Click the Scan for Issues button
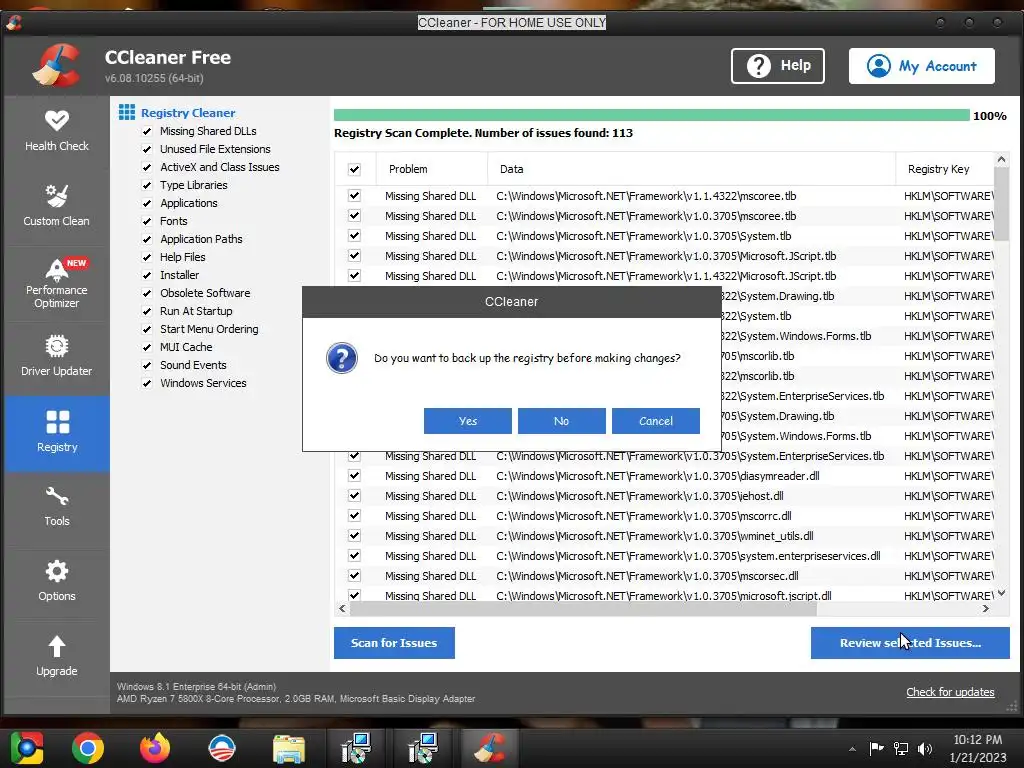The width and height of the screenshot is (1024, 768). [x=394, y=643]
